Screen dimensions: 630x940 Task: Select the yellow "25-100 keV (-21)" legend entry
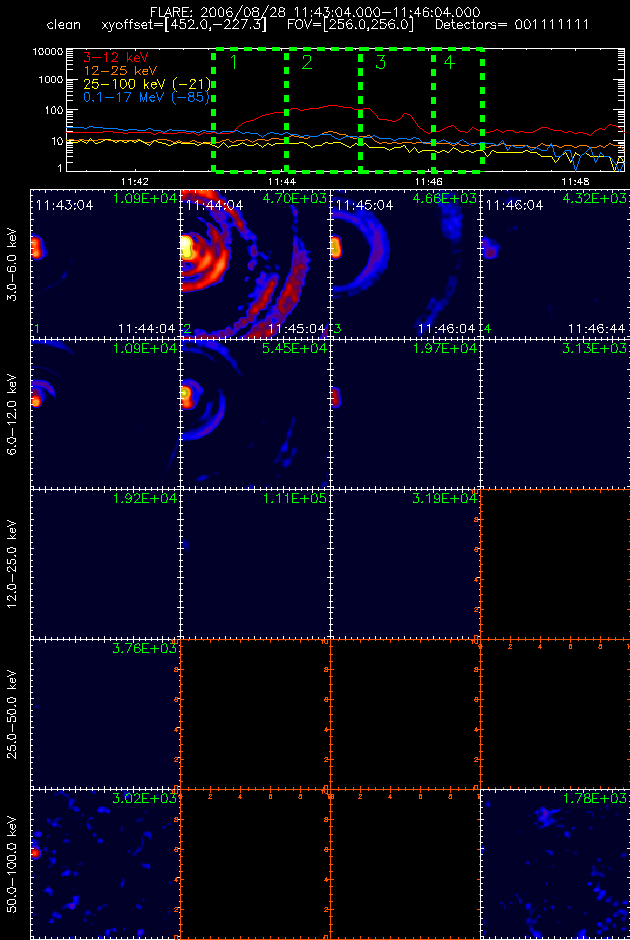146,84
